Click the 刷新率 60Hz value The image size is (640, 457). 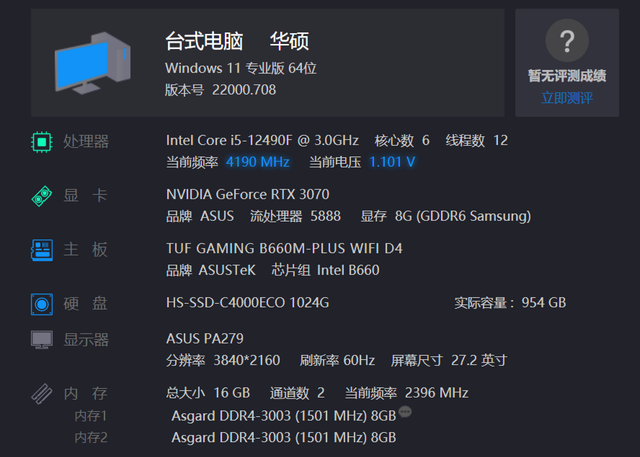337,361
